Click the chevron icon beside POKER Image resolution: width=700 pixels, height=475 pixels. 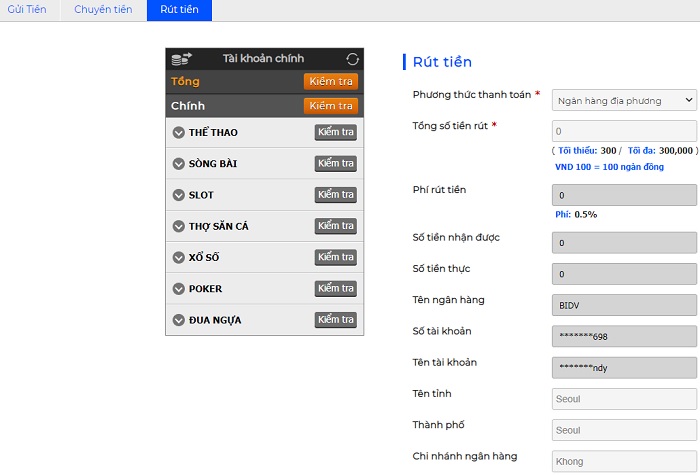click(x=178, y=289)
